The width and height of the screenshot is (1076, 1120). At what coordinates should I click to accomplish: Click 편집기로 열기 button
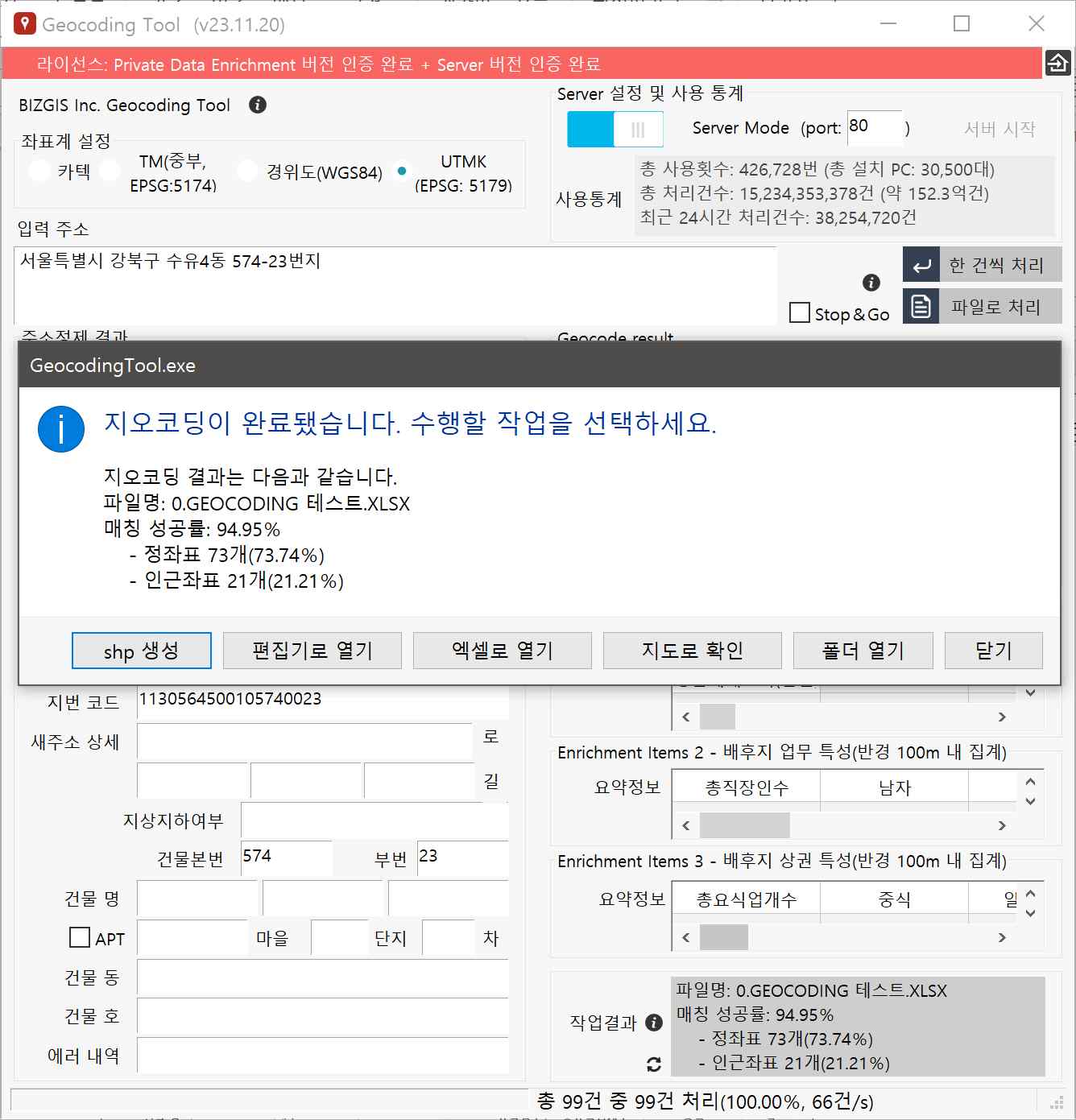[312, 651]
